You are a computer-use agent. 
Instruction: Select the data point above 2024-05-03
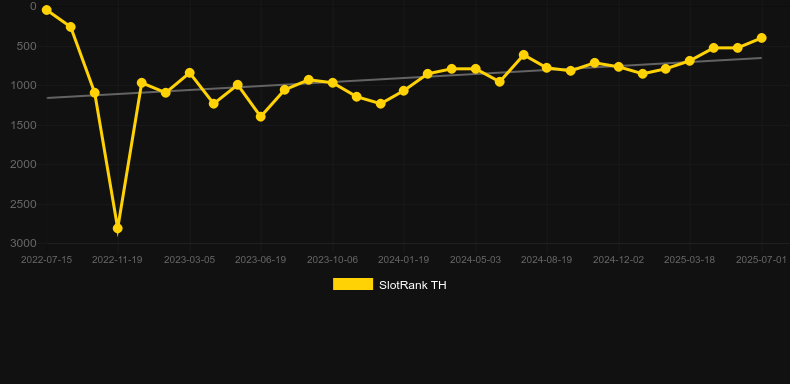(476, 69)
